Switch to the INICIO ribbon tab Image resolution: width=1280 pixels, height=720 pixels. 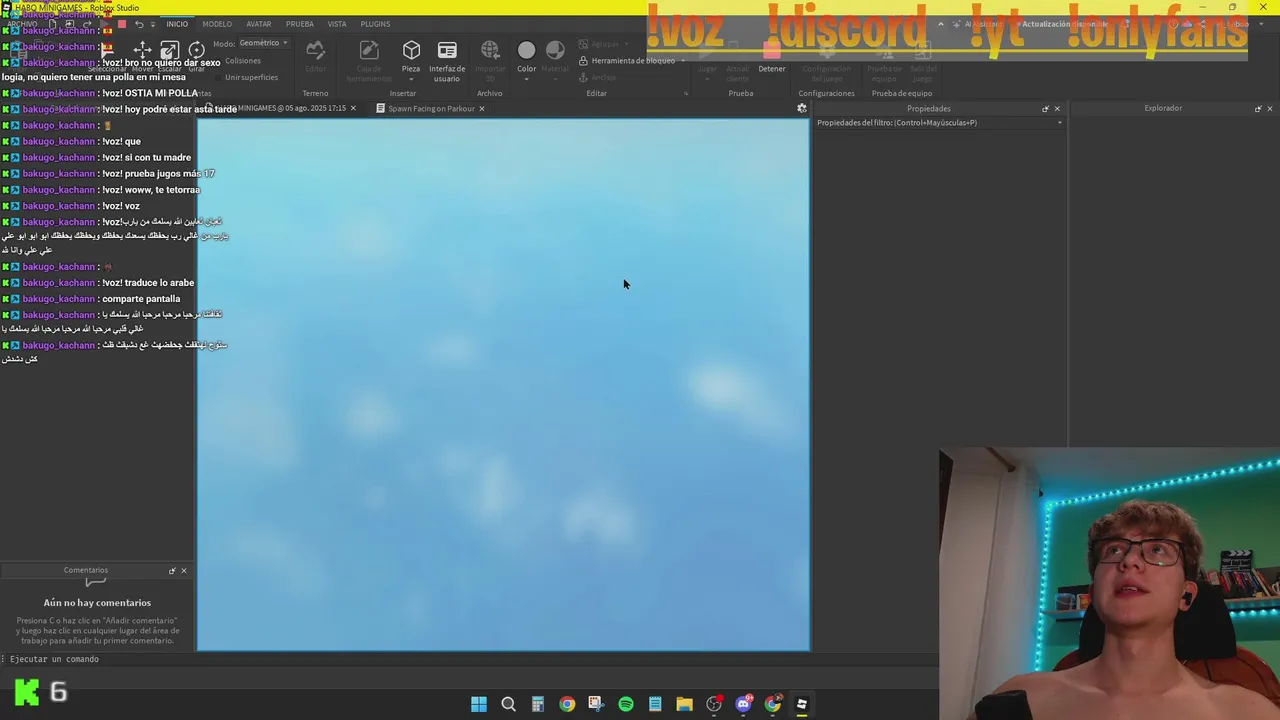(x=177, y=24)
